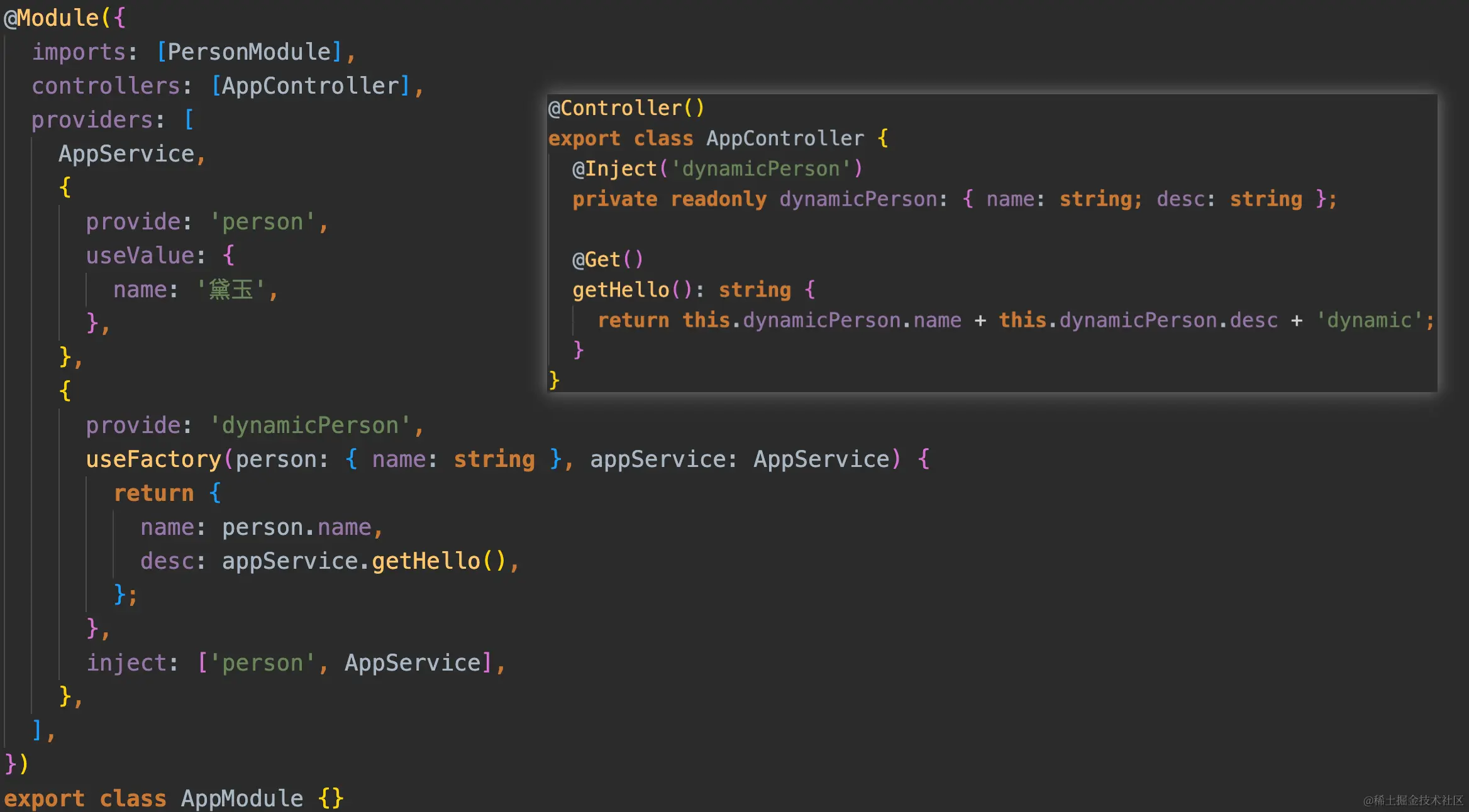Screen dimensions: 1469x812
Task: Click the @Controller() decorator
Action: click(626, 107)
